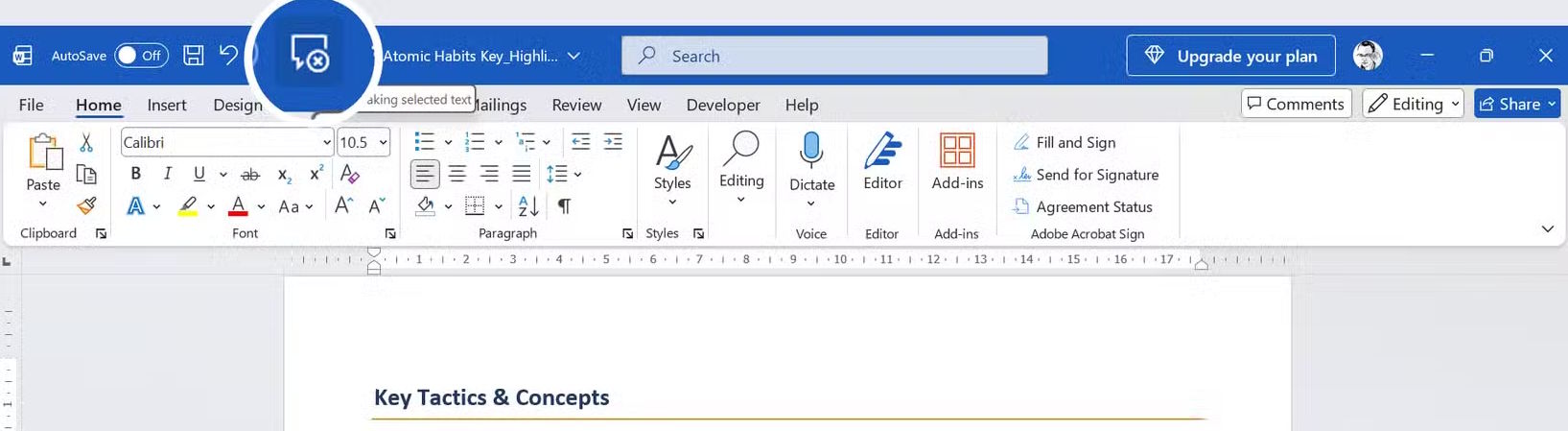Justify paragraph text
1568x431 pixels.
click(x=521, y=174)
